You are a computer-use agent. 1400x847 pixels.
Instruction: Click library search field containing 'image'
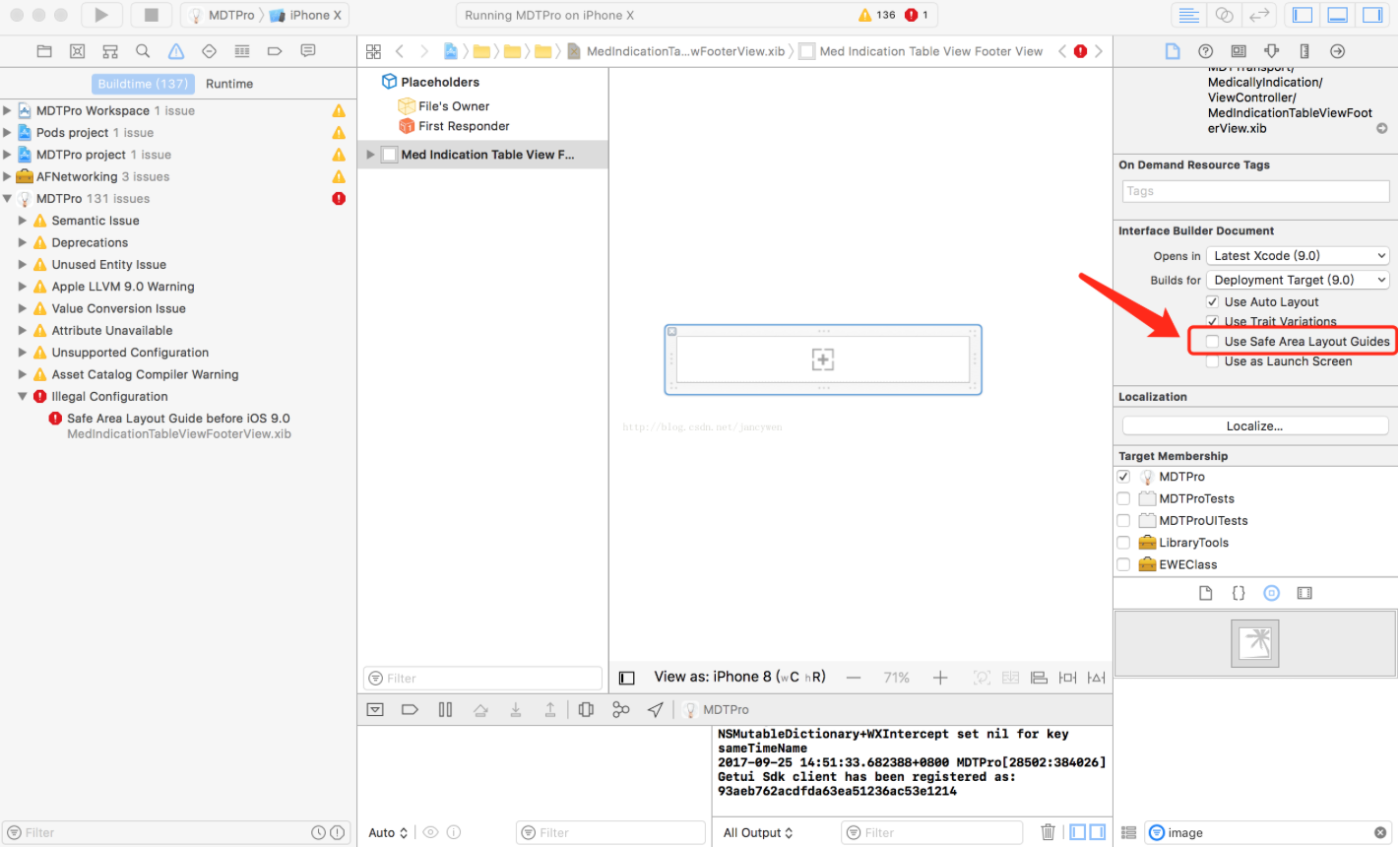pos(1268,832)
